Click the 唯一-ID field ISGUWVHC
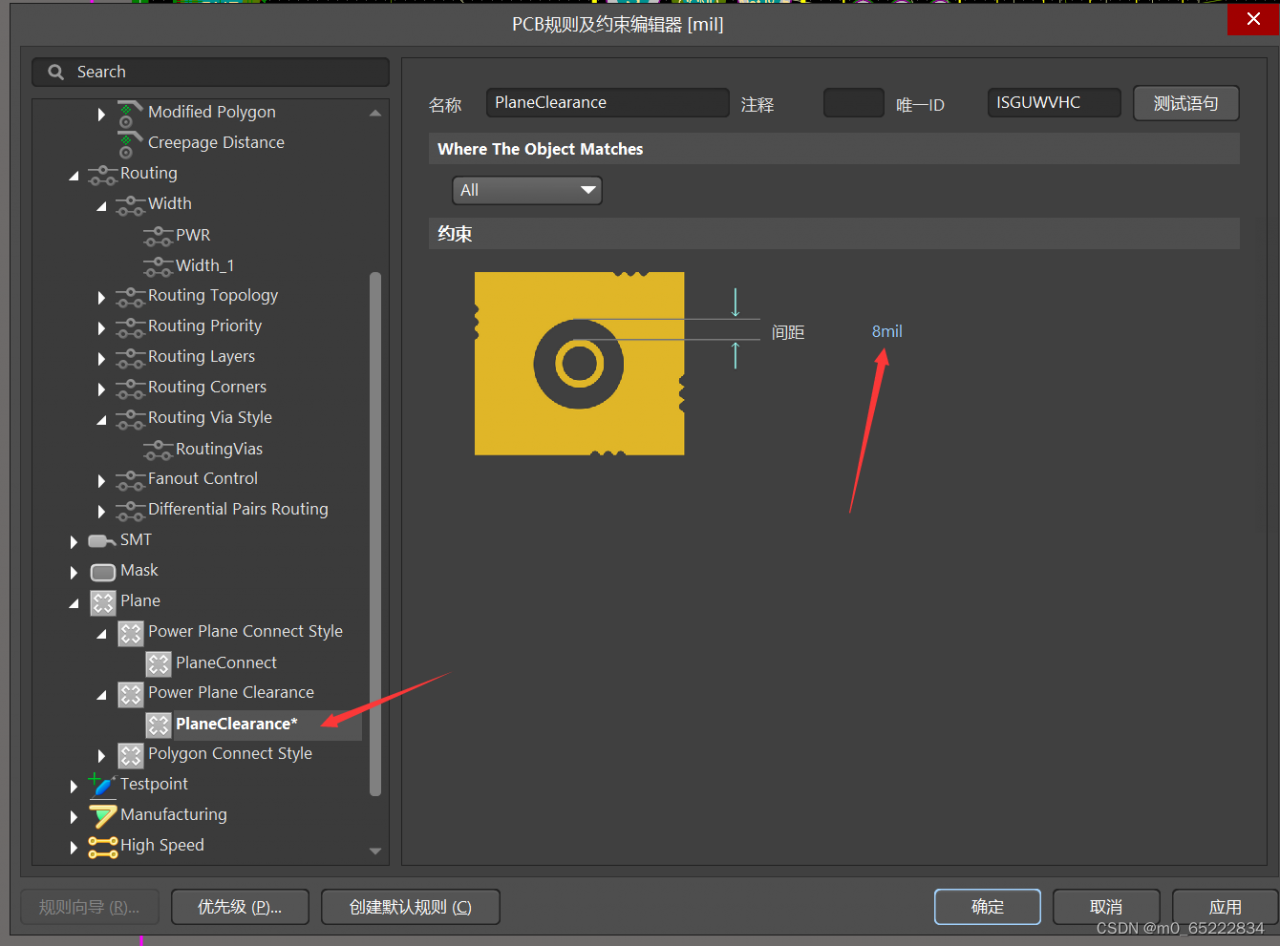 coord(1054,103)
